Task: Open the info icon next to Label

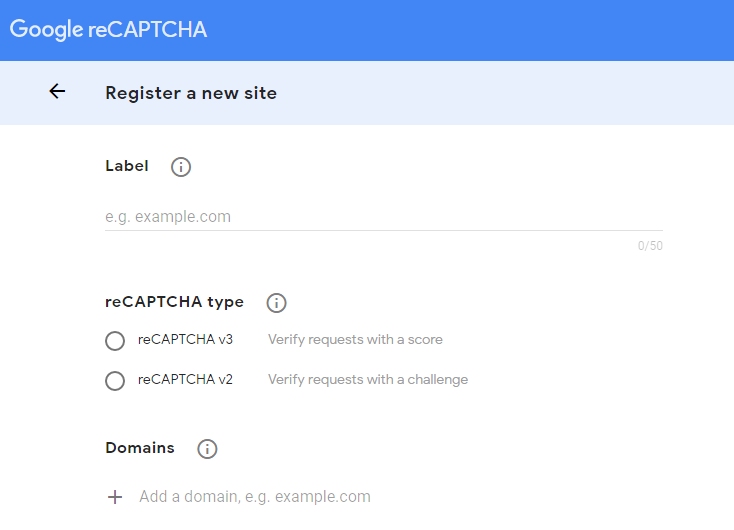Action: (x=181, y=167)
